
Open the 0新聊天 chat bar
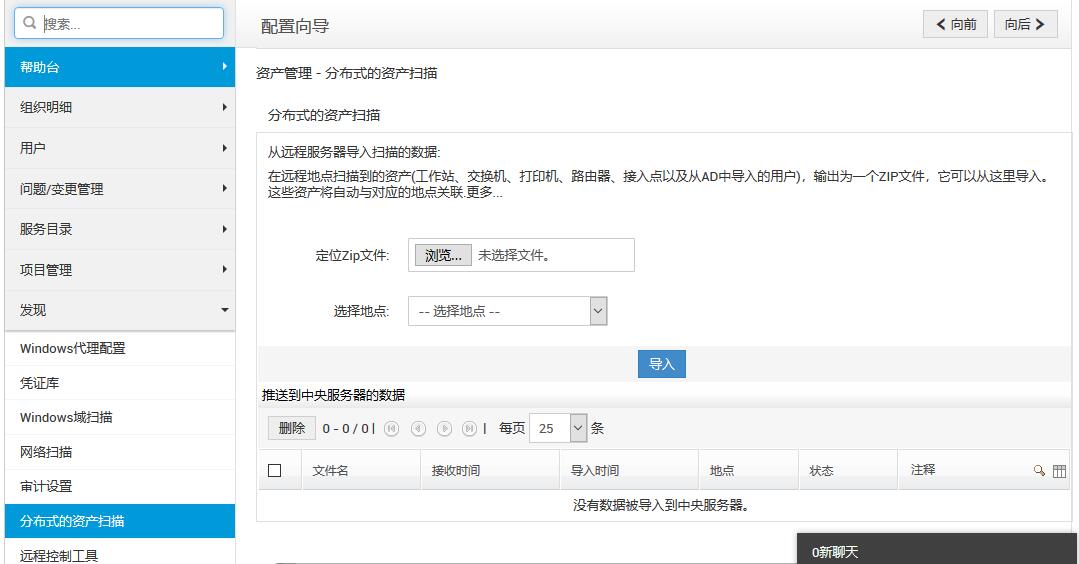(x=937, y=550)
